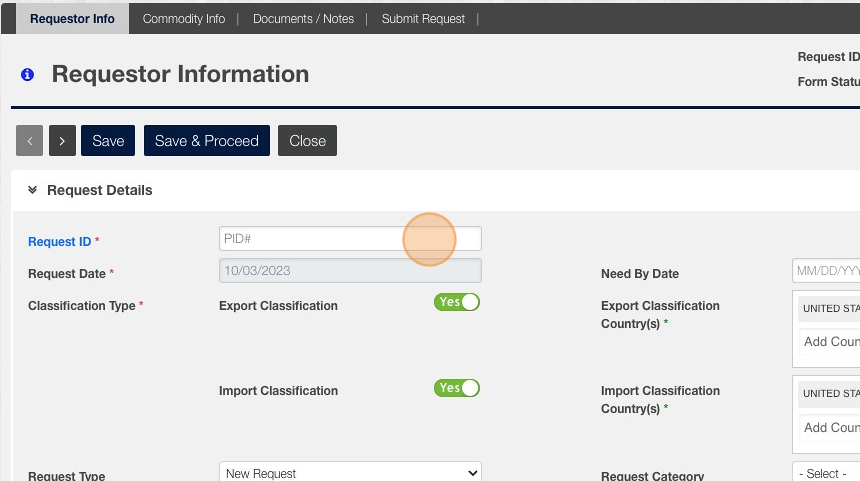Click the Request Details heading

click(x=100, y=190)
